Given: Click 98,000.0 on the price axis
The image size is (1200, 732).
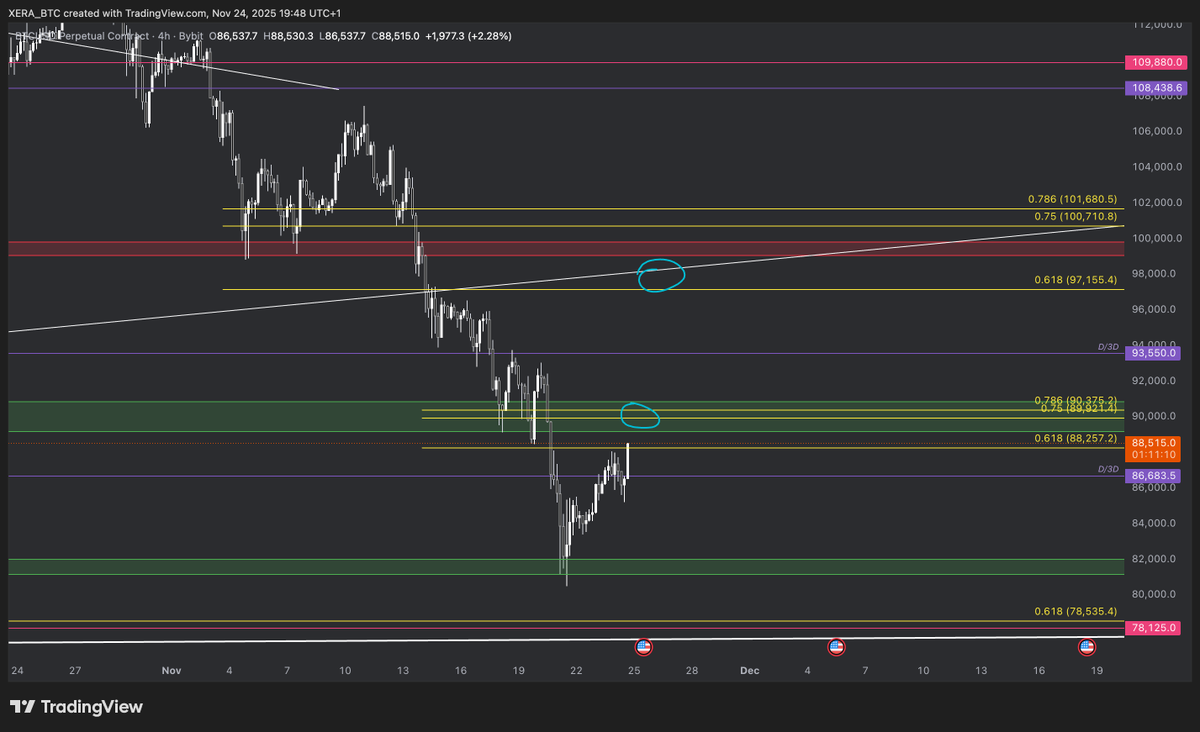Looking at the screenshot, I should tap(1155, 274).
